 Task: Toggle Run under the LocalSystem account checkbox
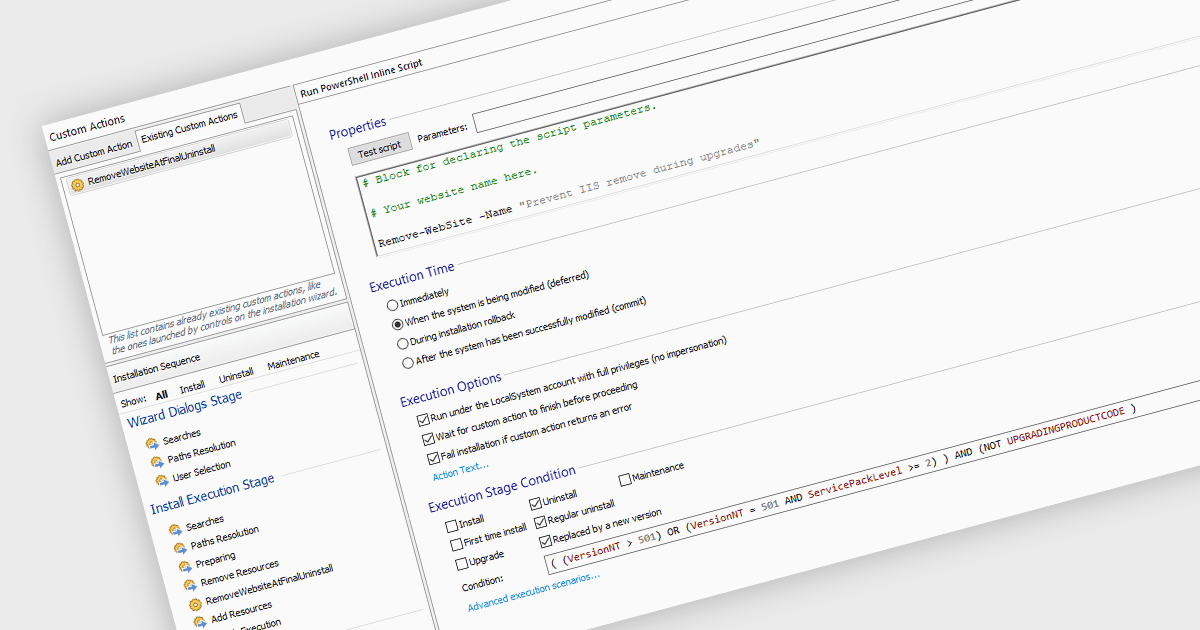(x=421, y=419)
